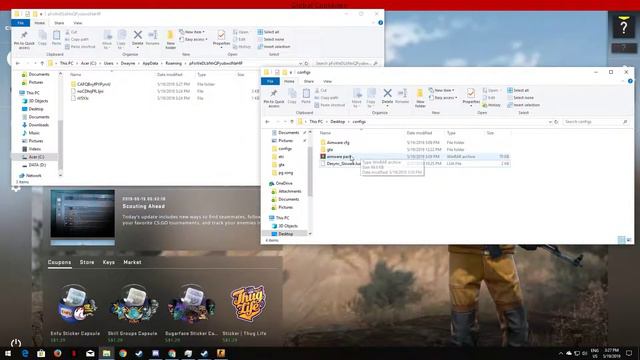The image size is (640, 360).
Task: Click Invert selection in Roaming window ribbon
Action: pyautogui.click(x=274, y=47)
